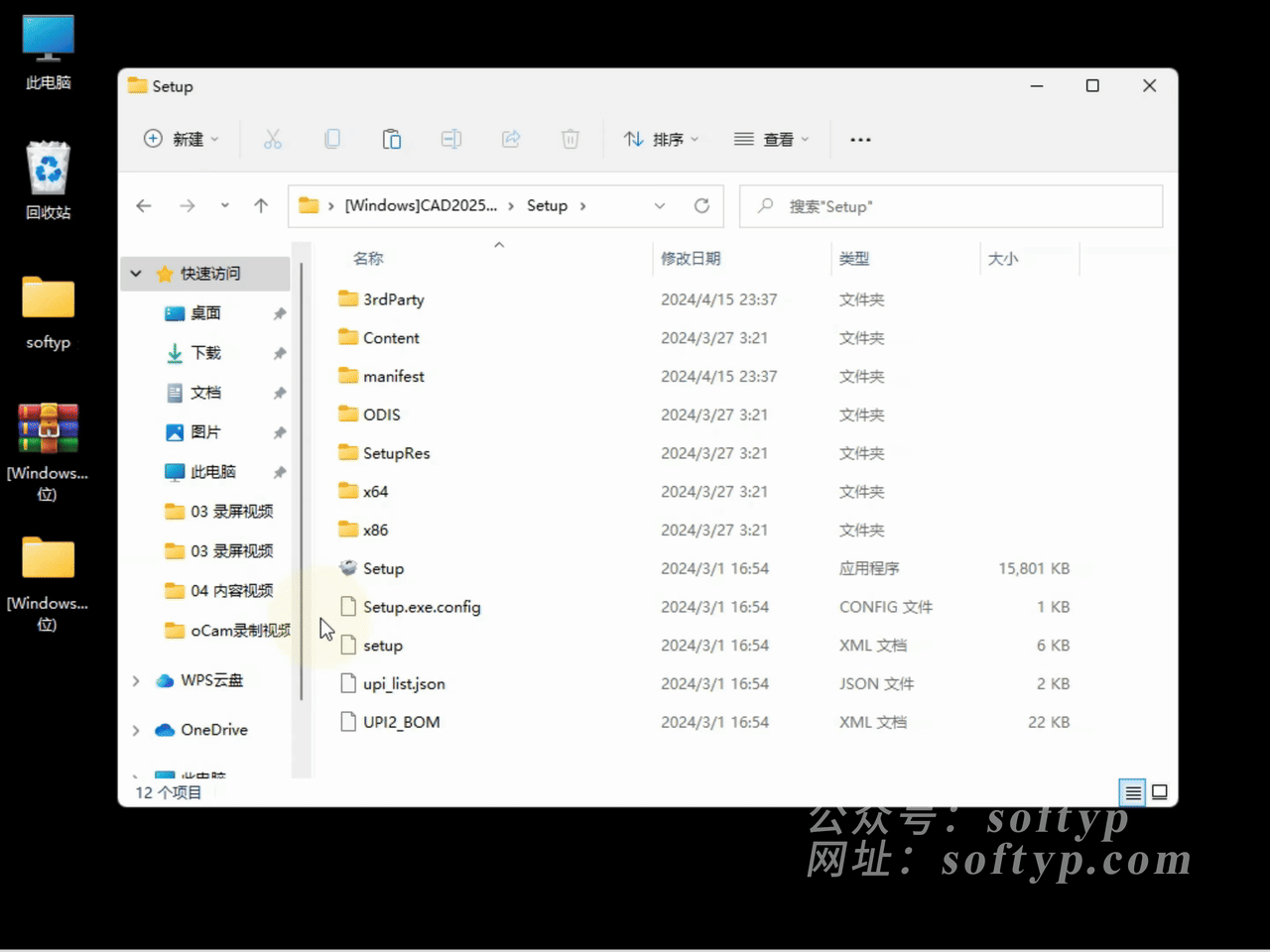Click inside the 搜索Setup search box
Screen dimensions: 1270x952
point(951,206)
